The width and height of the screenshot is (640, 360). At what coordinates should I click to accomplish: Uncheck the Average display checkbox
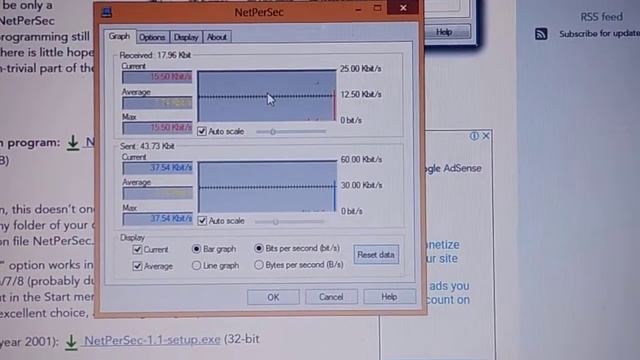click(x=137, y=266)
